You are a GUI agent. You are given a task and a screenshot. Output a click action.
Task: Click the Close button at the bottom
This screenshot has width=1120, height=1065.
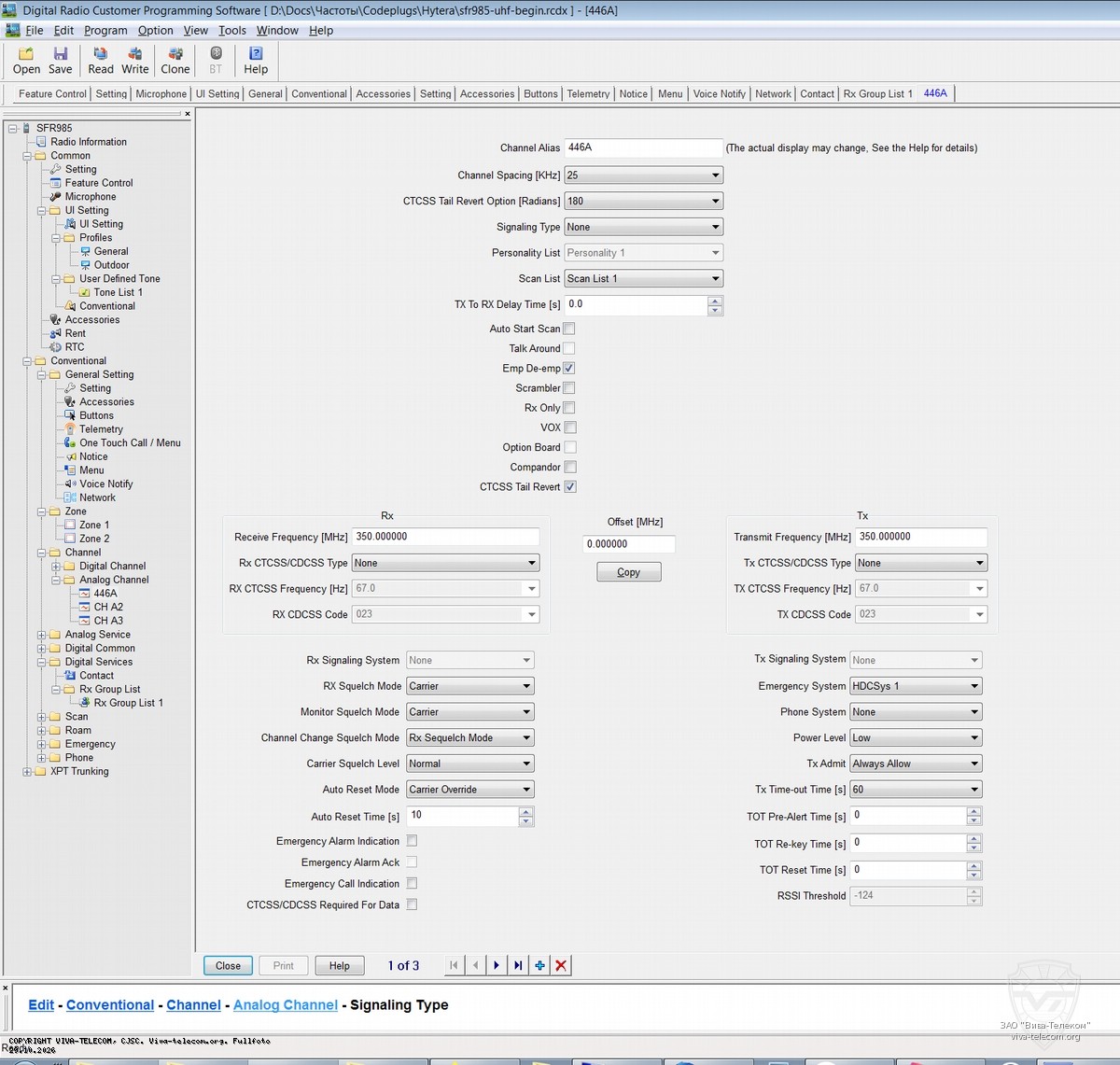point(229,966)
